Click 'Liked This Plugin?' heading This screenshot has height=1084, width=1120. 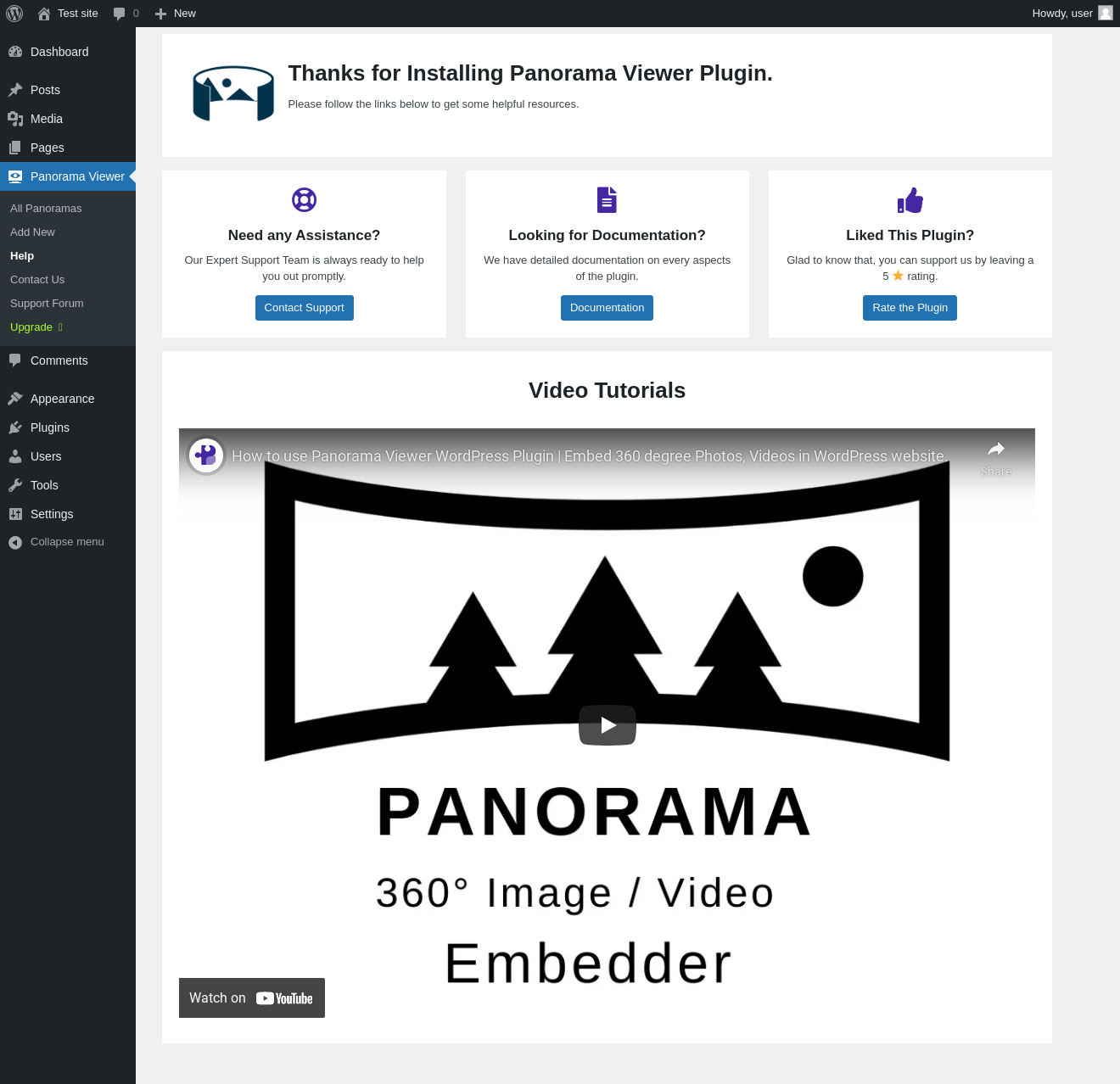[910, 236]
